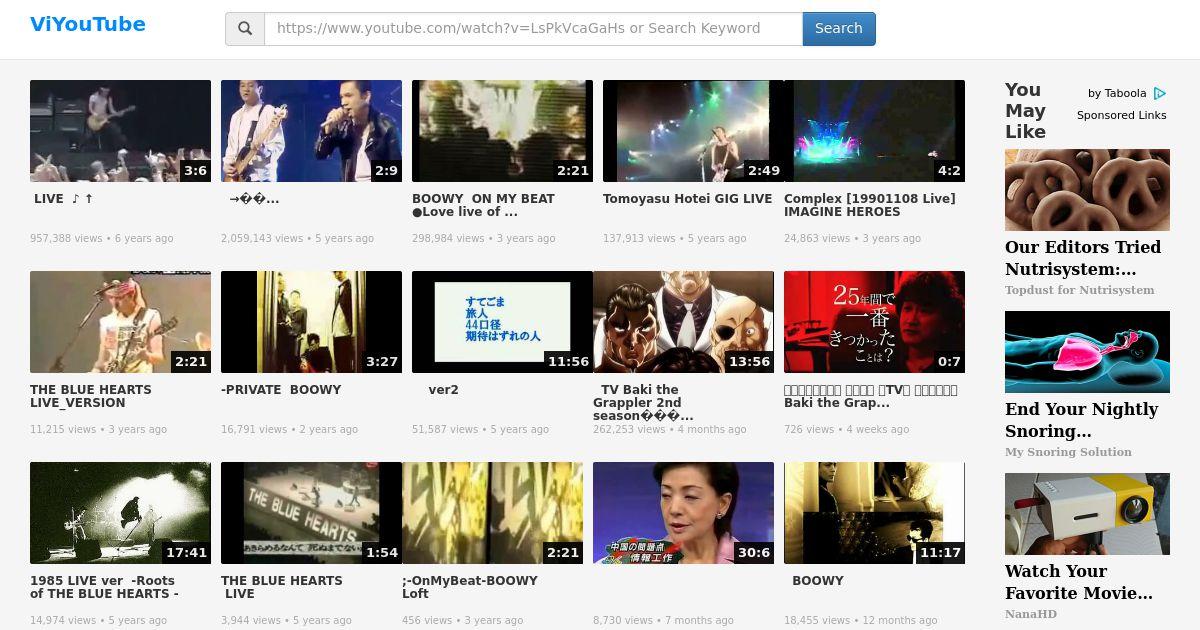Open the snoring solution ad image

1087,352
